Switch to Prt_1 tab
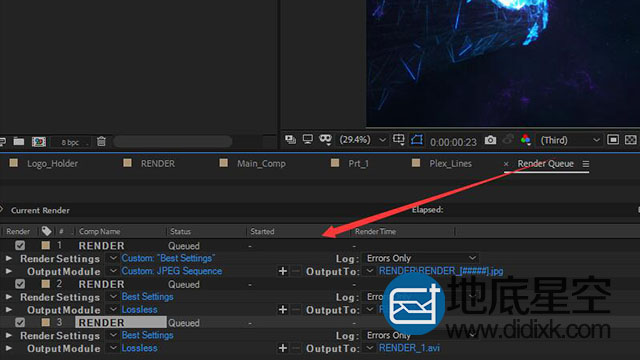640x360 pixels. coord(358,164)
